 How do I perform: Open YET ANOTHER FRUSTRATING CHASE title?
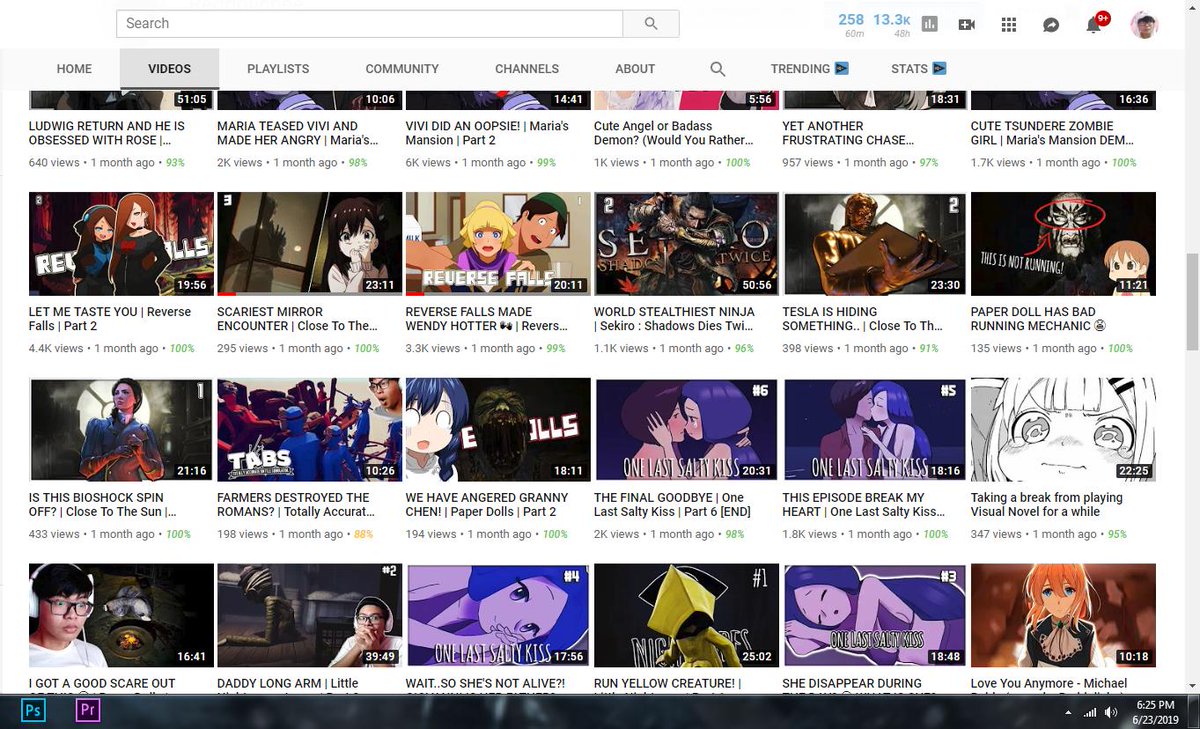pyautogui.click(x=848, y=133)
